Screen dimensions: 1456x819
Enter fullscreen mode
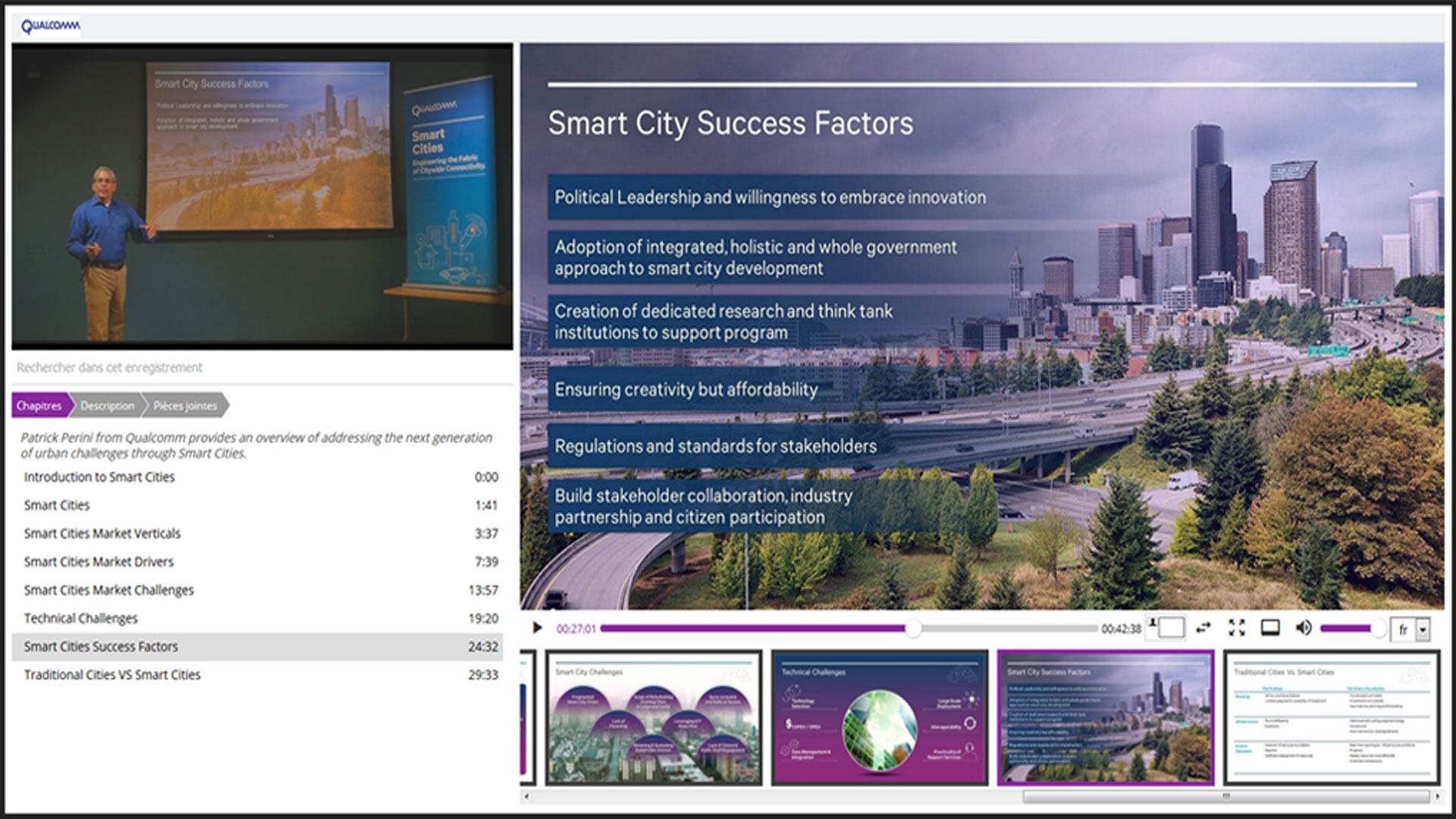(x=1237, y=628)
